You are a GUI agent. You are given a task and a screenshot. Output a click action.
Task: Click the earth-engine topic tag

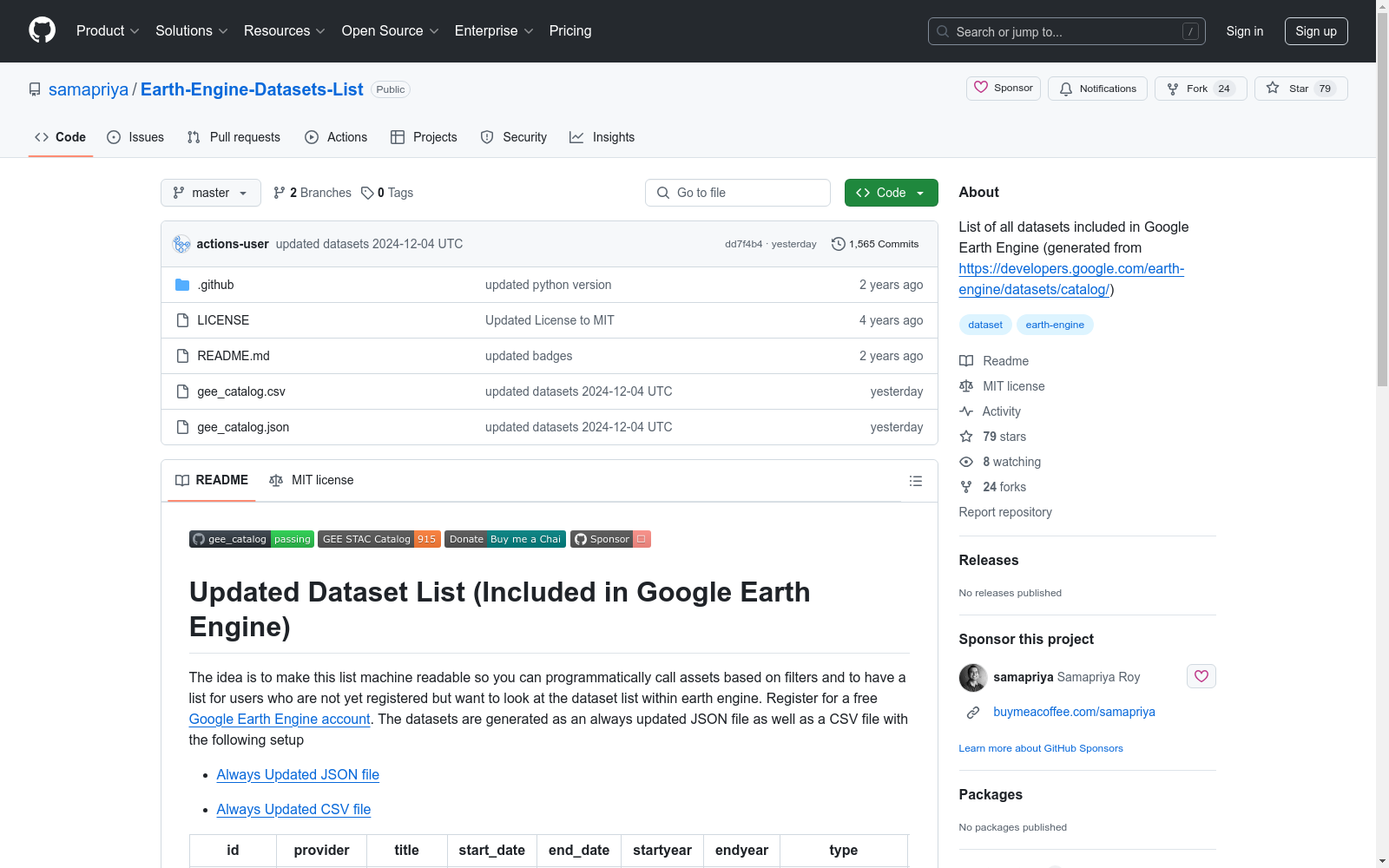[x=1055, y=325]
